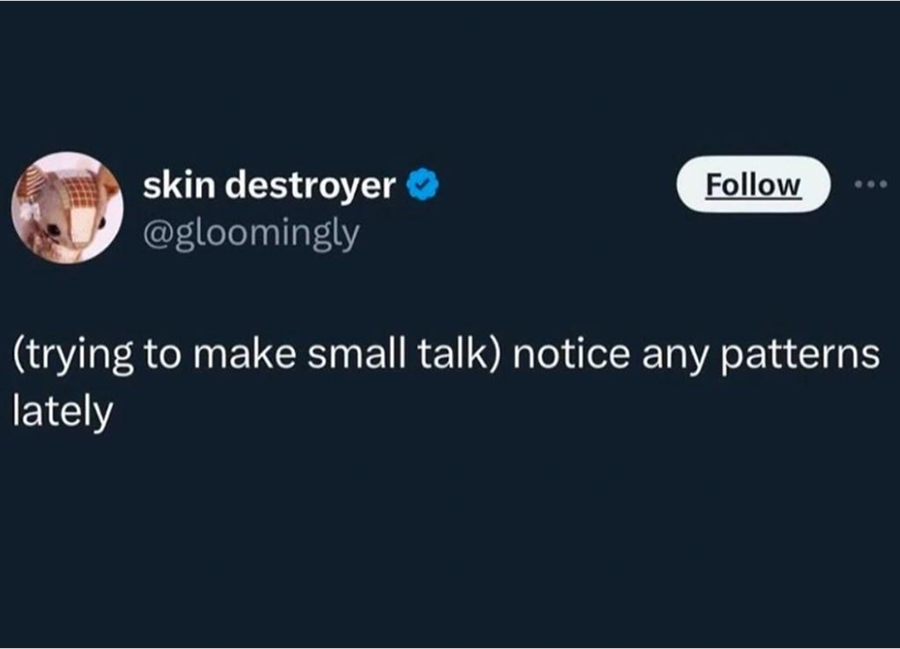Click the author name beside the avatar

(x=269, y=185)
